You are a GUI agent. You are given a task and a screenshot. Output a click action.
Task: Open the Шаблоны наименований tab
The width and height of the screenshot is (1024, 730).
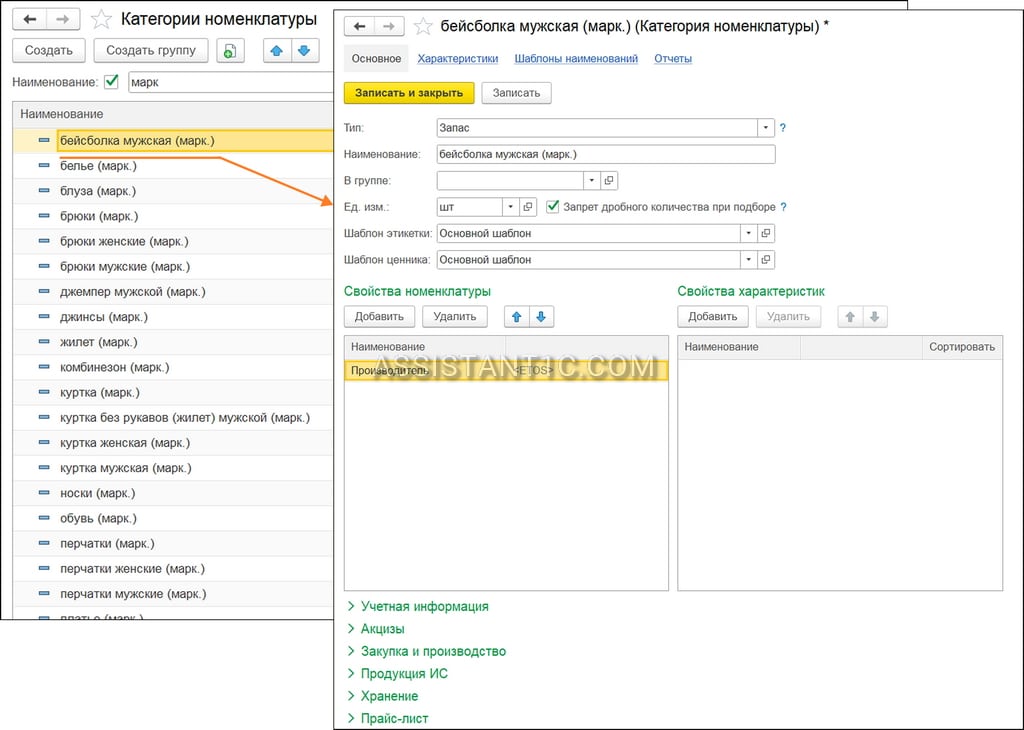pos(576,59)
